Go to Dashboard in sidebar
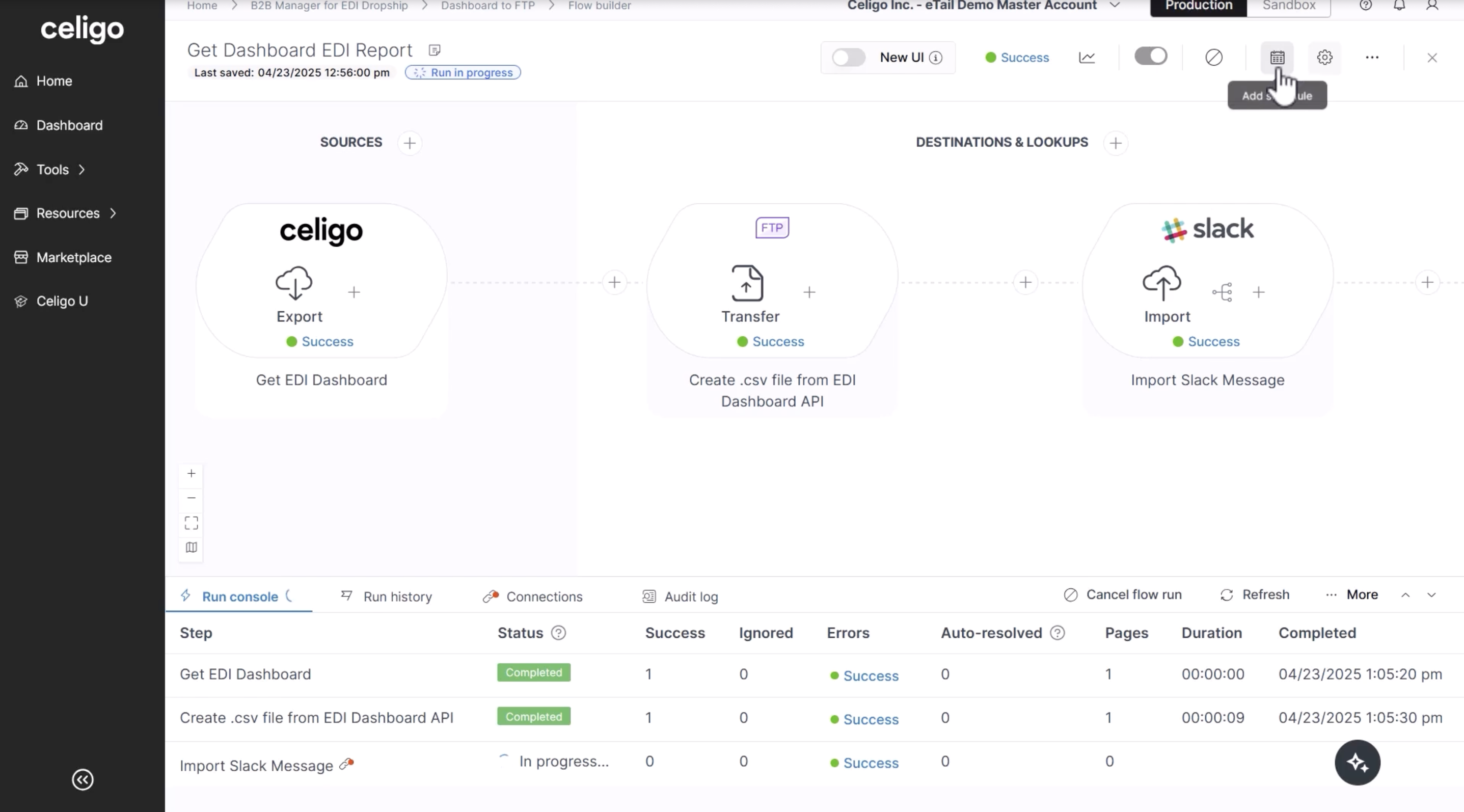This screenshot has height=812, width=1464. click(x=59, y=125)
